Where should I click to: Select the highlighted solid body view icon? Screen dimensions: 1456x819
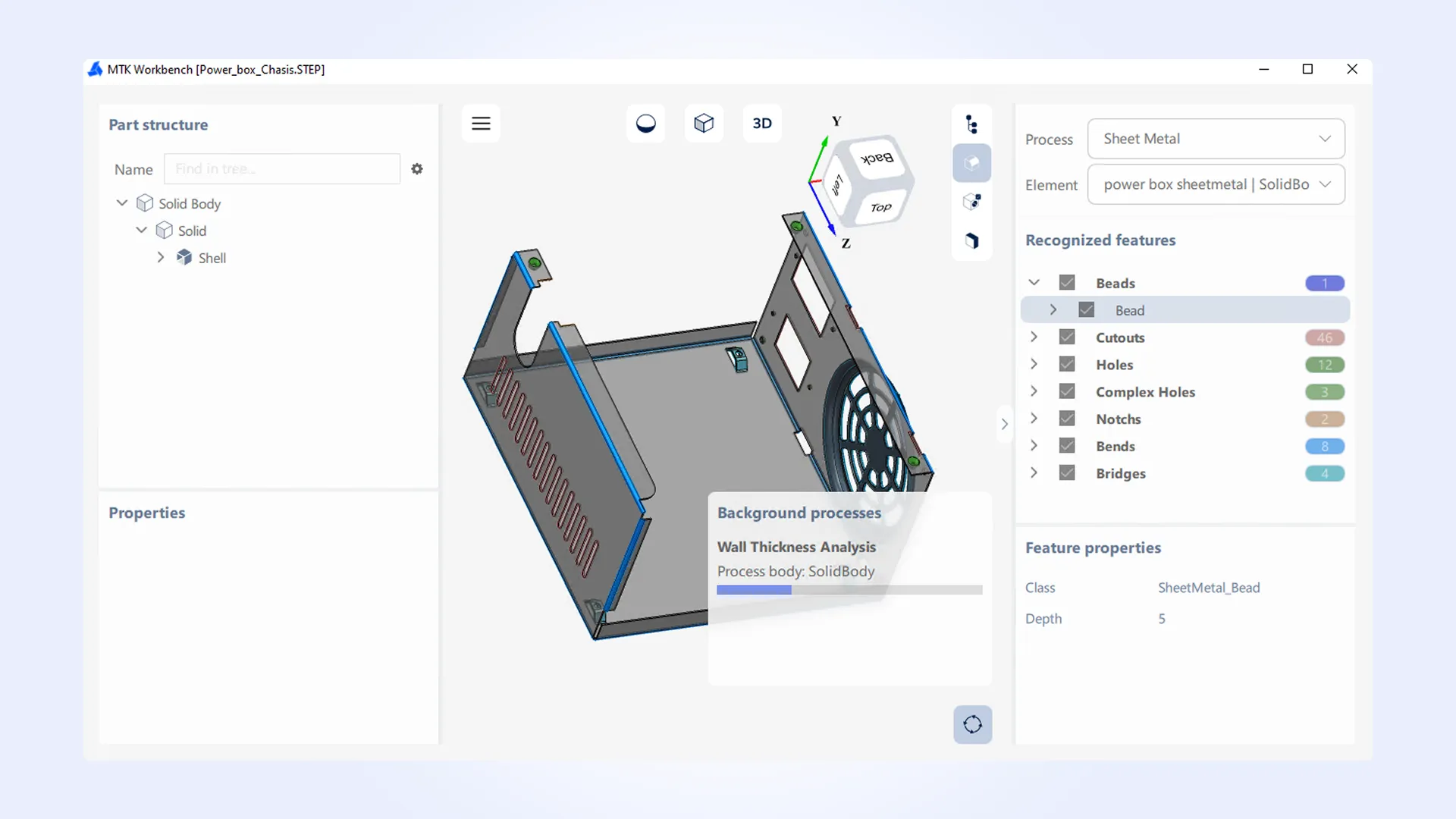click(971, 163)
